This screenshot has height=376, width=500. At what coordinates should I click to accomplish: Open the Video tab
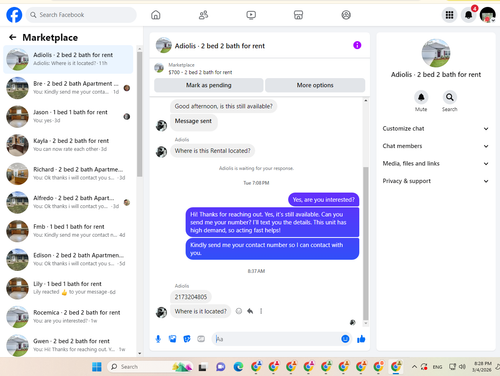[x=251, y=15]
